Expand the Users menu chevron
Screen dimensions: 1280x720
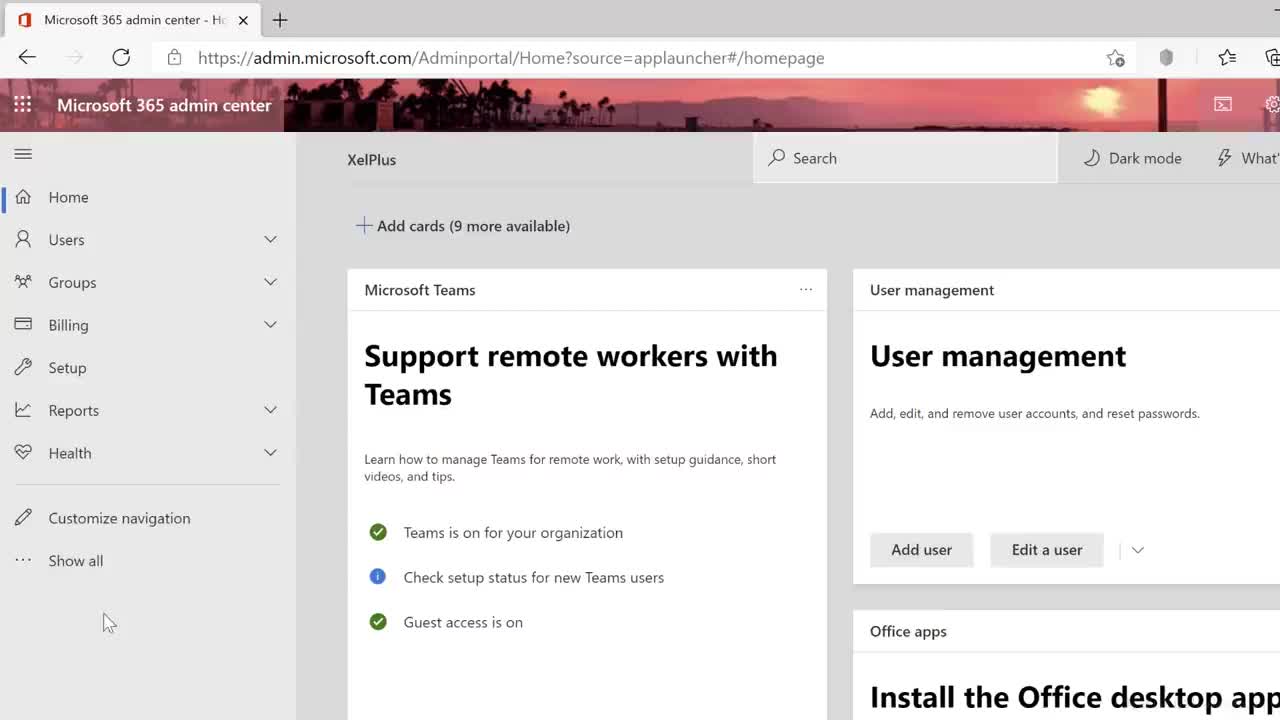(270, 240)
